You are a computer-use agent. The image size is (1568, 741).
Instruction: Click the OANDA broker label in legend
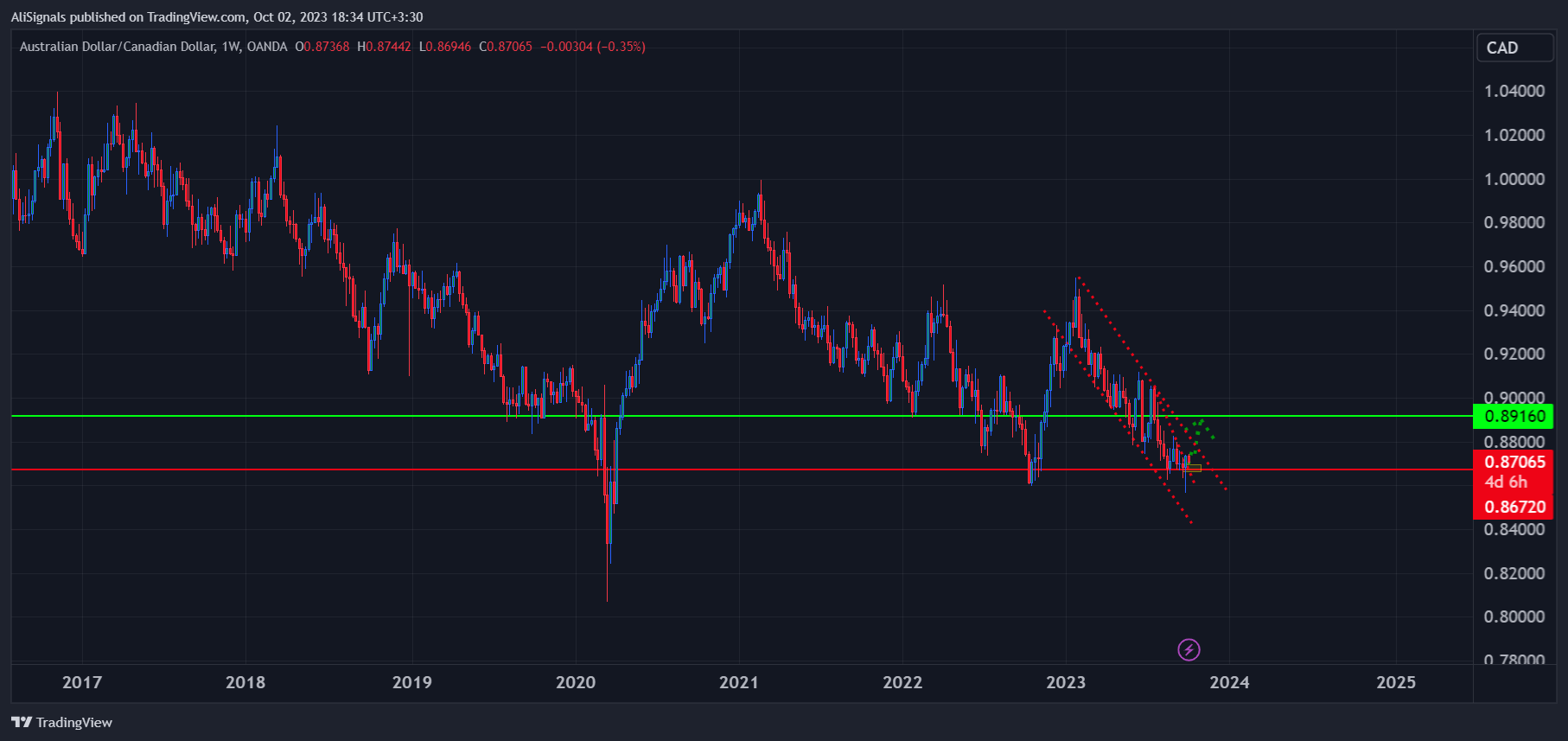(x=267, y=47)
